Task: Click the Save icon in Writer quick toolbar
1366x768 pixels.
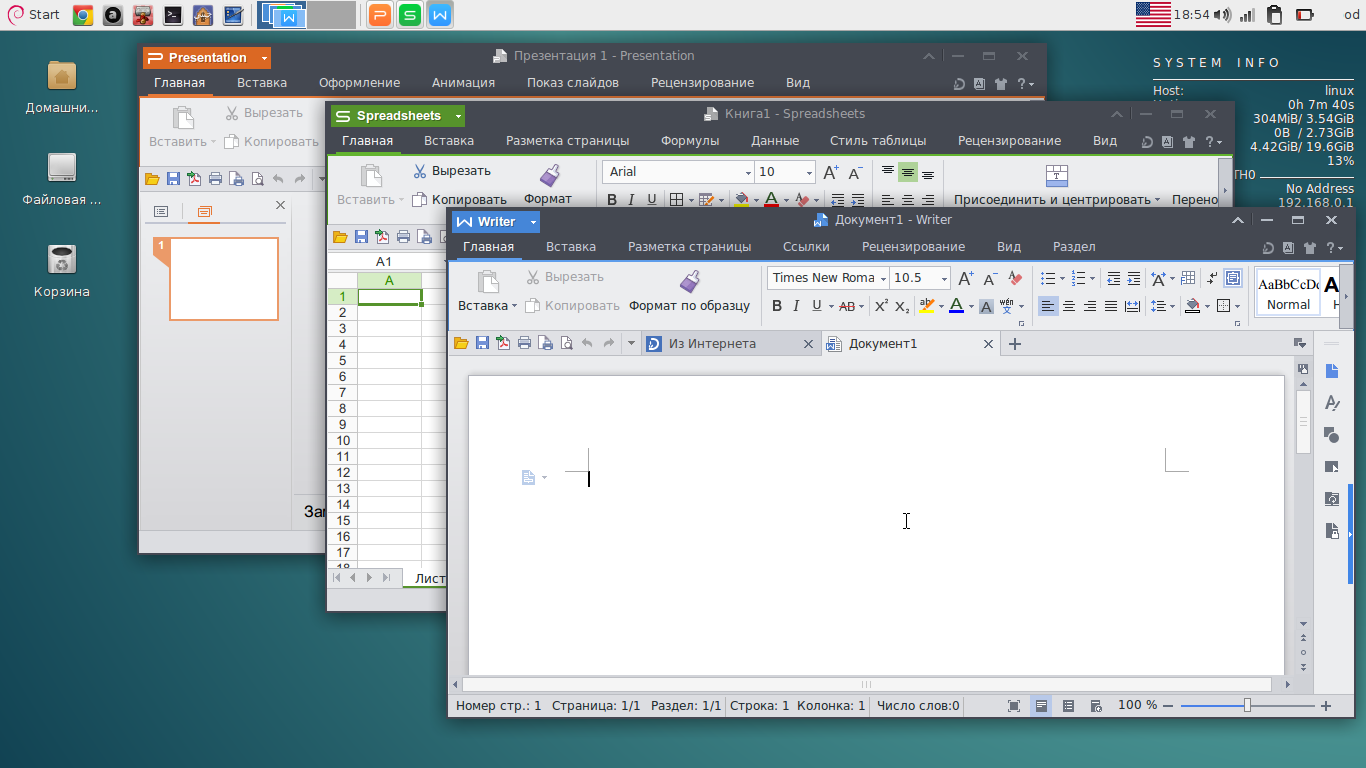Action: point(482,344)
